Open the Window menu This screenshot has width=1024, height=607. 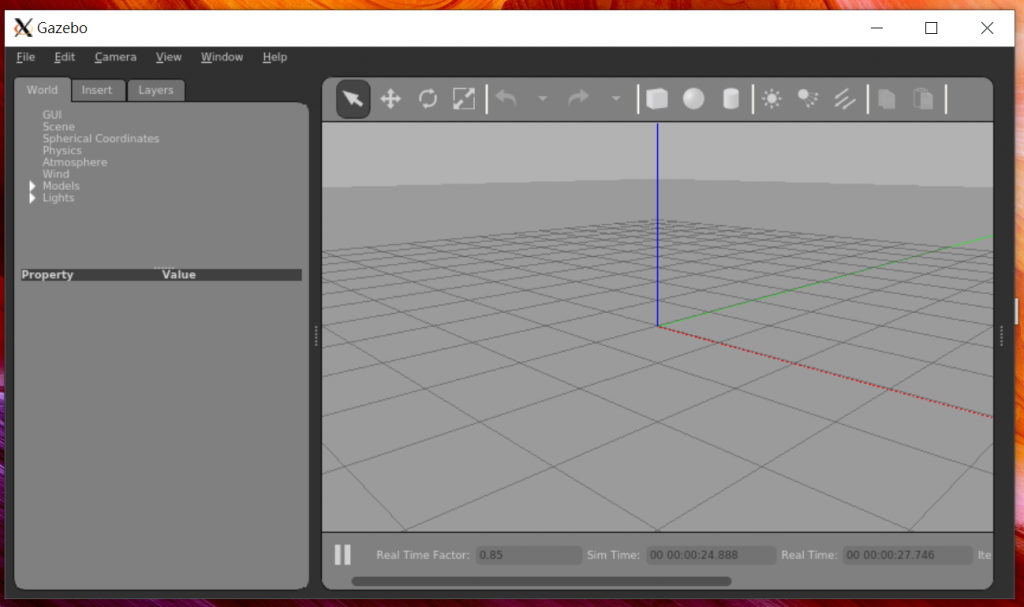[221, 57]
